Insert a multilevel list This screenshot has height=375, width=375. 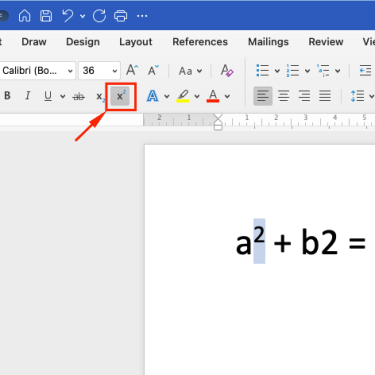click(x=323, y=70)
